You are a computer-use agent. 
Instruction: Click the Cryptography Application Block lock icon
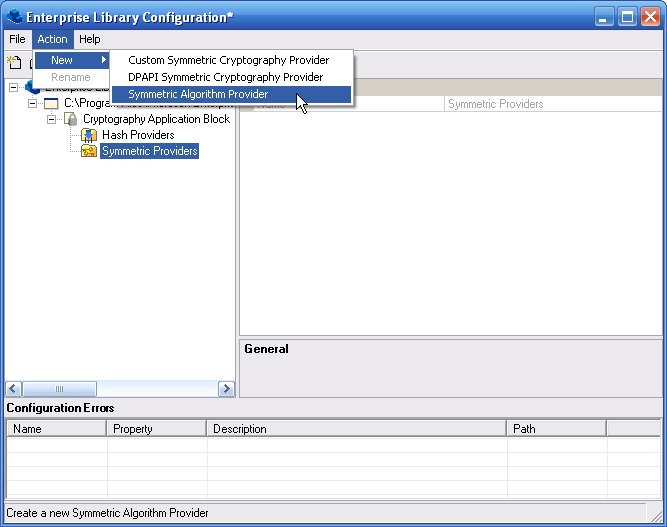70,119
